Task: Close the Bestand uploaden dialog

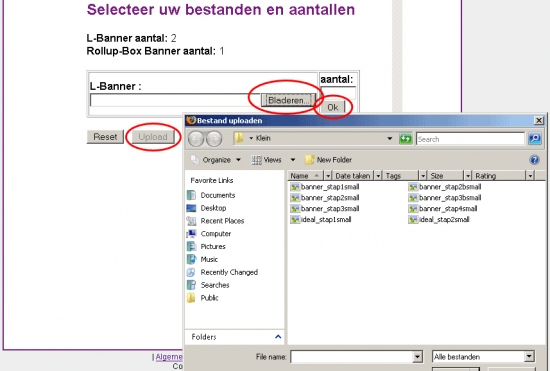Action: (539, 121)
